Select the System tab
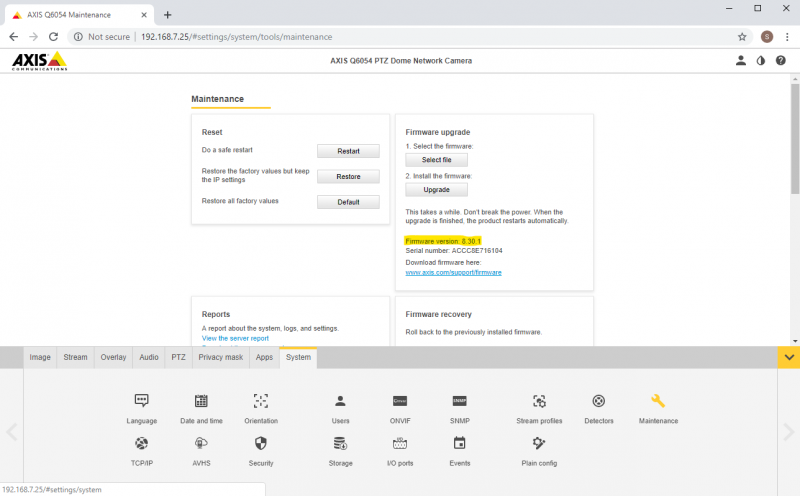800x496 pixels. coord(298,357)
